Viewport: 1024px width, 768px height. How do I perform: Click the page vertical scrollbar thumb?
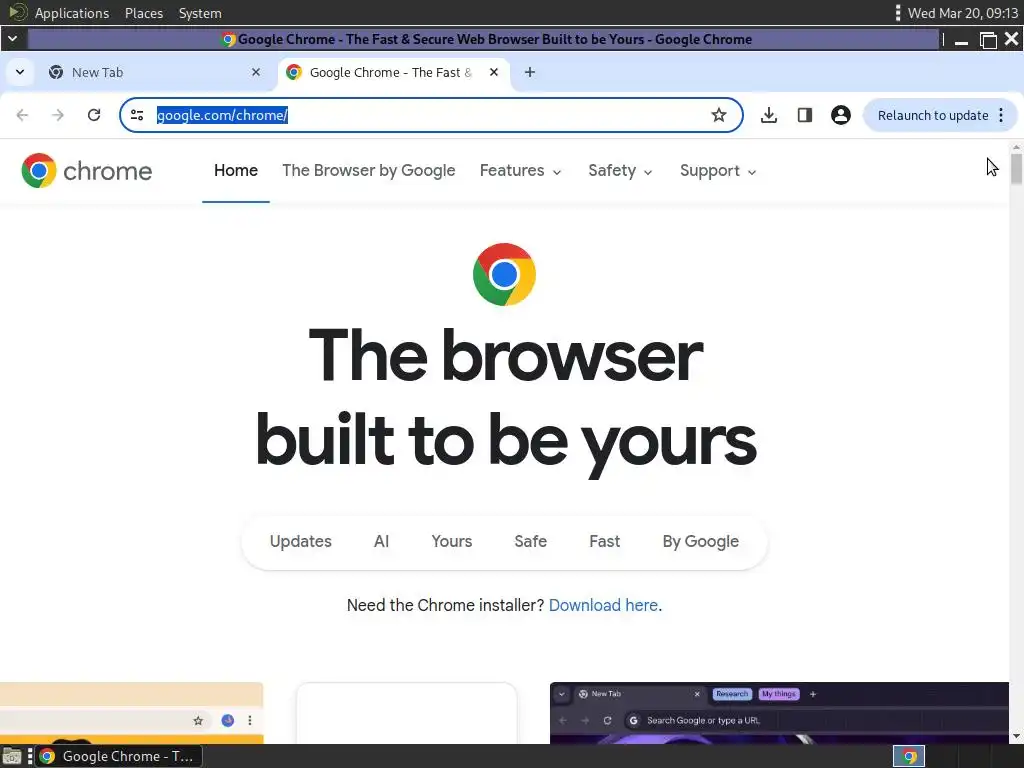point(1016,168)
